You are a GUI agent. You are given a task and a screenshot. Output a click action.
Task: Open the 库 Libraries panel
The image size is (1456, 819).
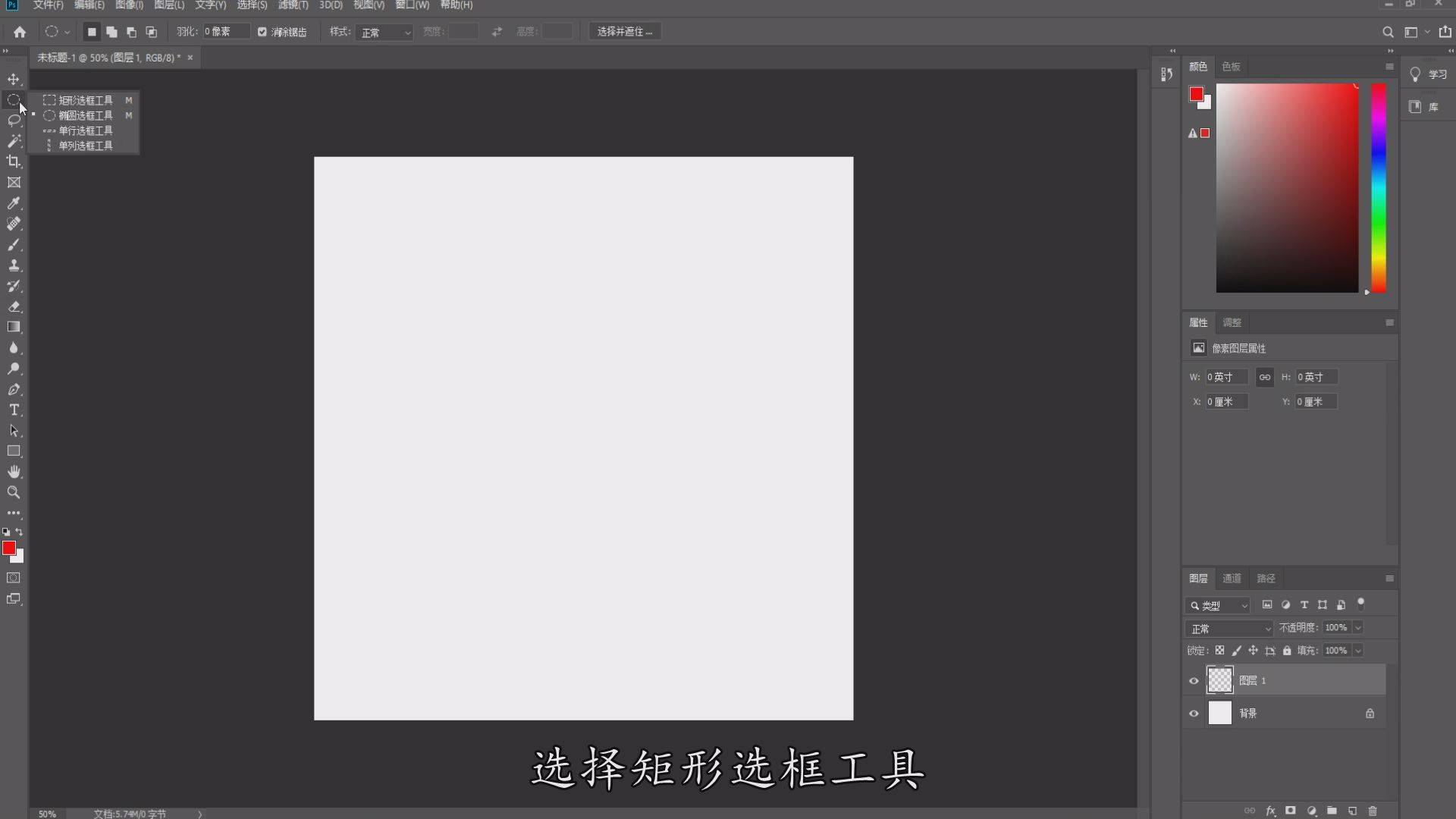[x=1424, y=107]
